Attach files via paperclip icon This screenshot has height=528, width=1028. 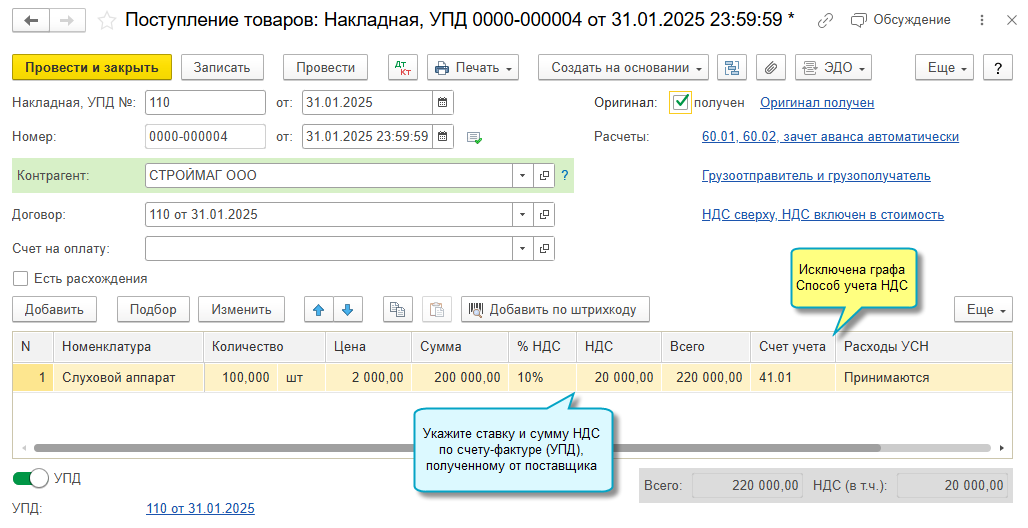(771, 68)
